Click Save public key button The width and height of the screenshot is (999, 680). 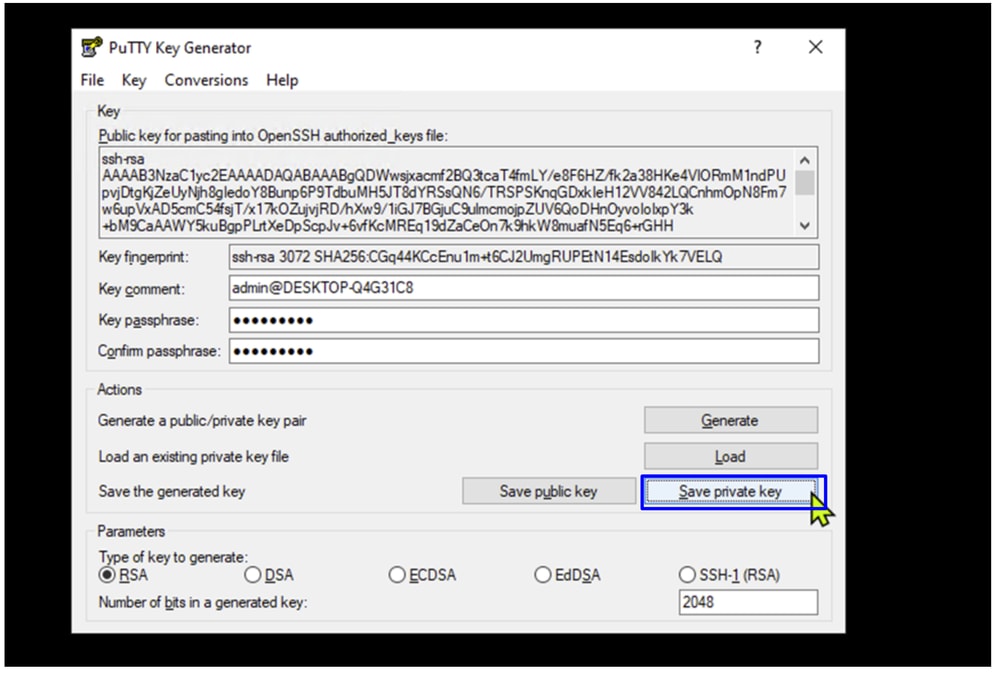[x=549, y=491]
